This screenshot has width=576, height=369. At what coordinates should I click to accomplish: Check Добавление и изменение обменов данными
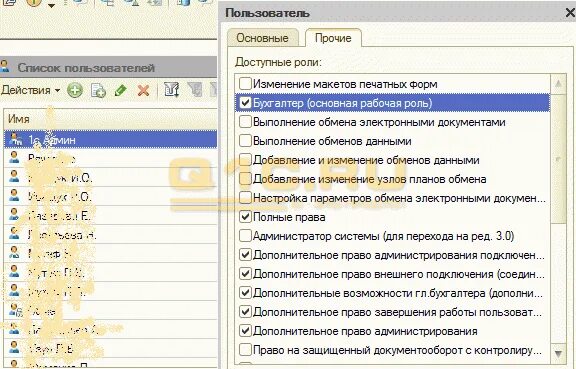245,160
